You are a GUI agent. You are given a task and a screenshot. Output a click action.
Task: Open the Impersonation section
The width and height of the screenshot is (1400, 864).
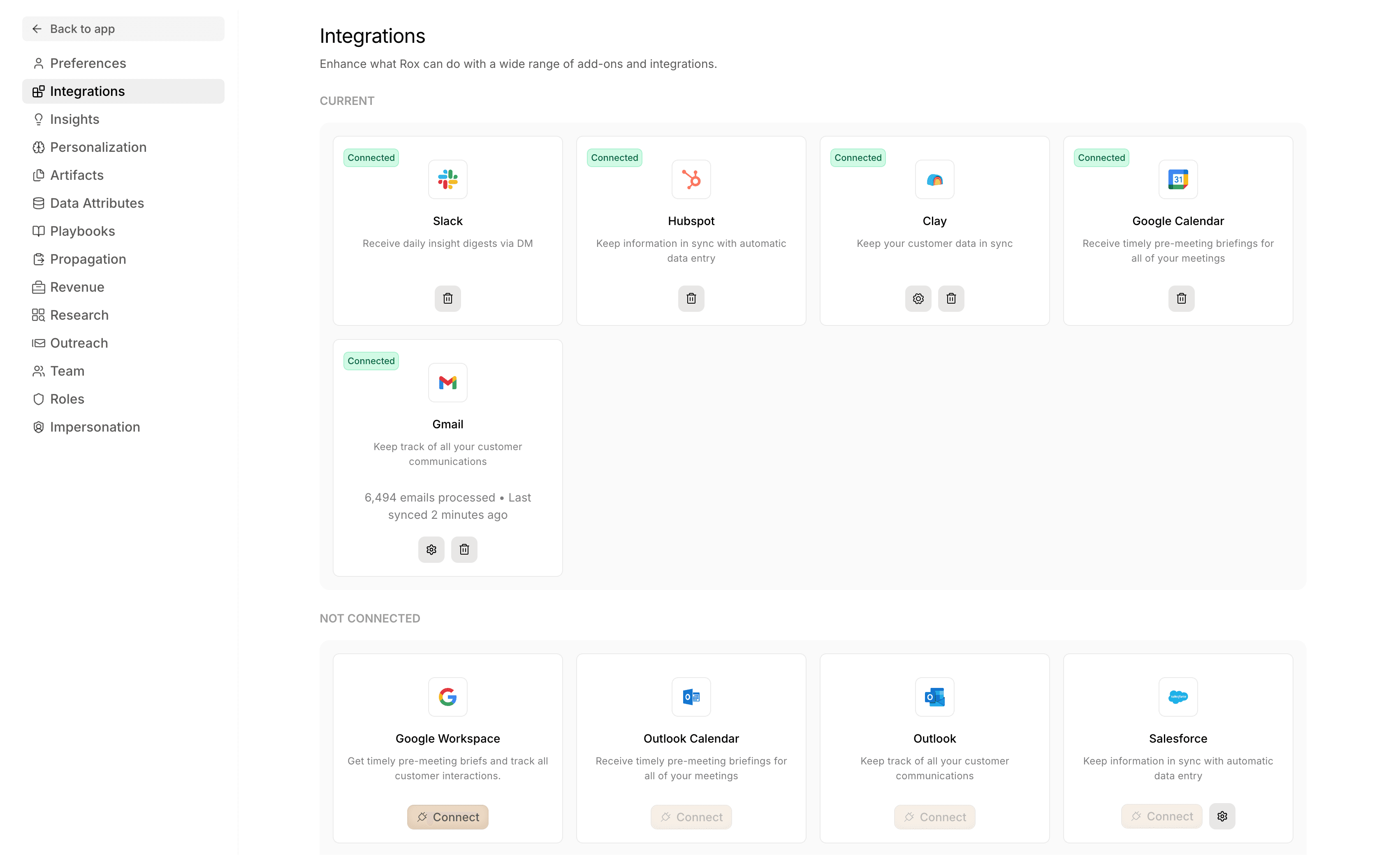[x=95, y=427]
